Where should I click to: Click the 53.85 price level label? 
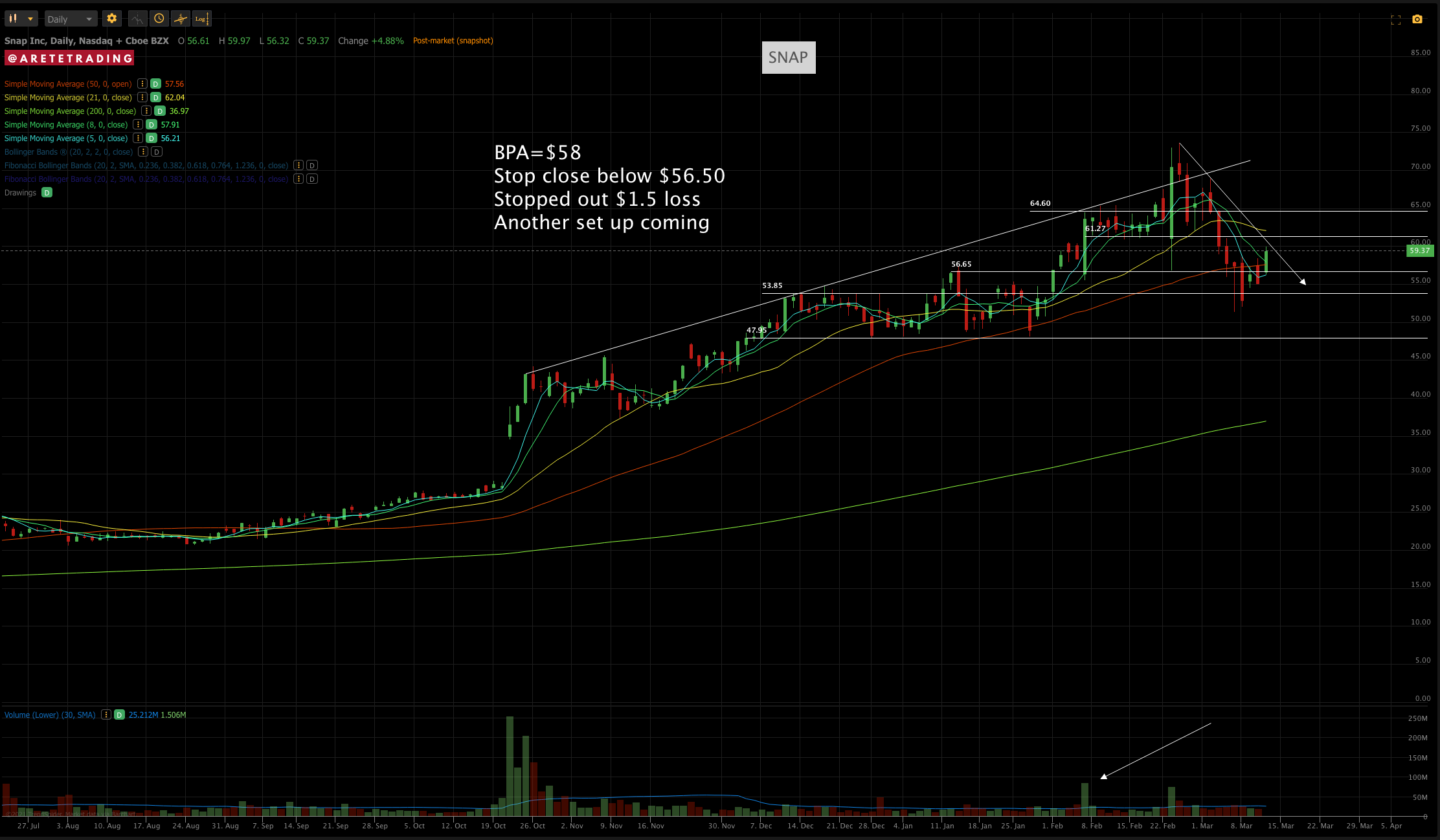(772, 285)
